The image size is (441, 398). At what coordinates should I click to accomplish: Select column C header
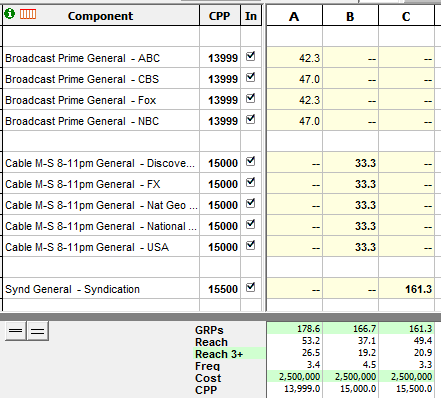click(406, 16)
